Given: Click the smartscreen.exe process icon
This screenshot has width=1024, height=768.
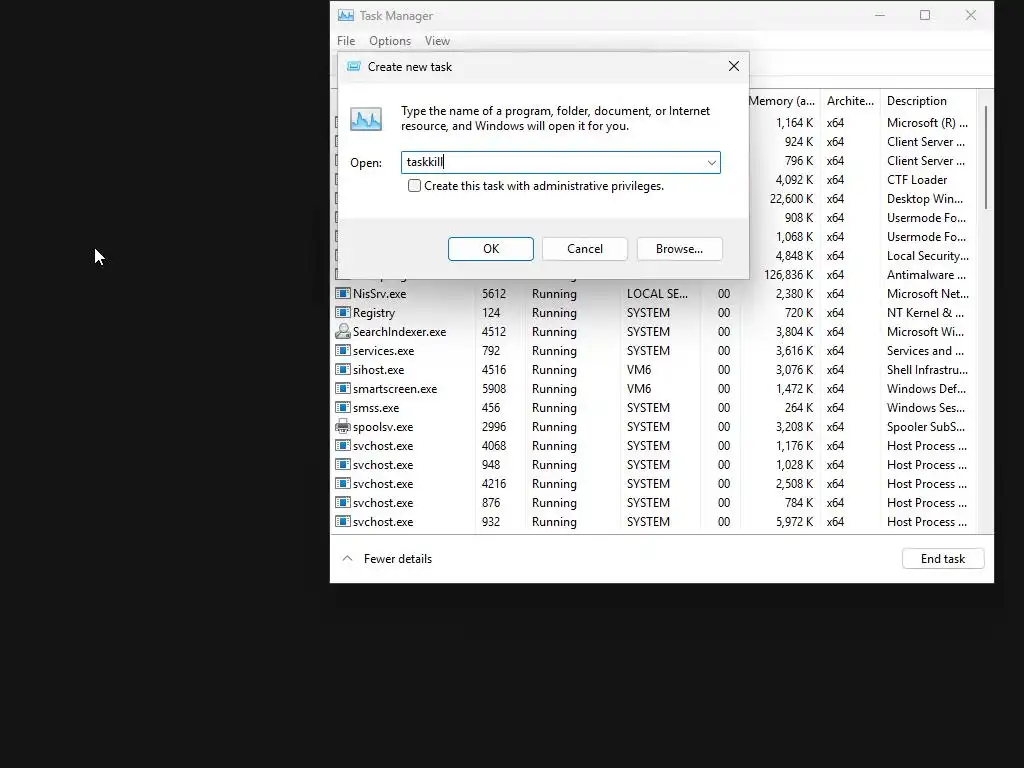Looking at the screenshot, I should tap(343, 389).
